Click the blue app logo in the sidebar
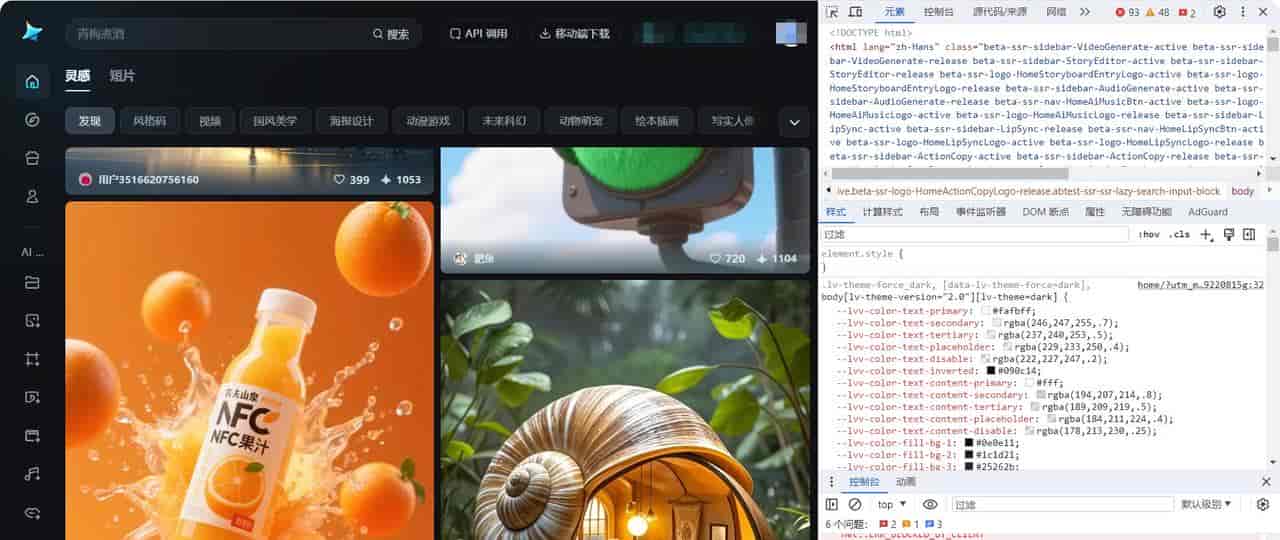The height and width of the screenshot is (540, 1280). coord(32,32)
